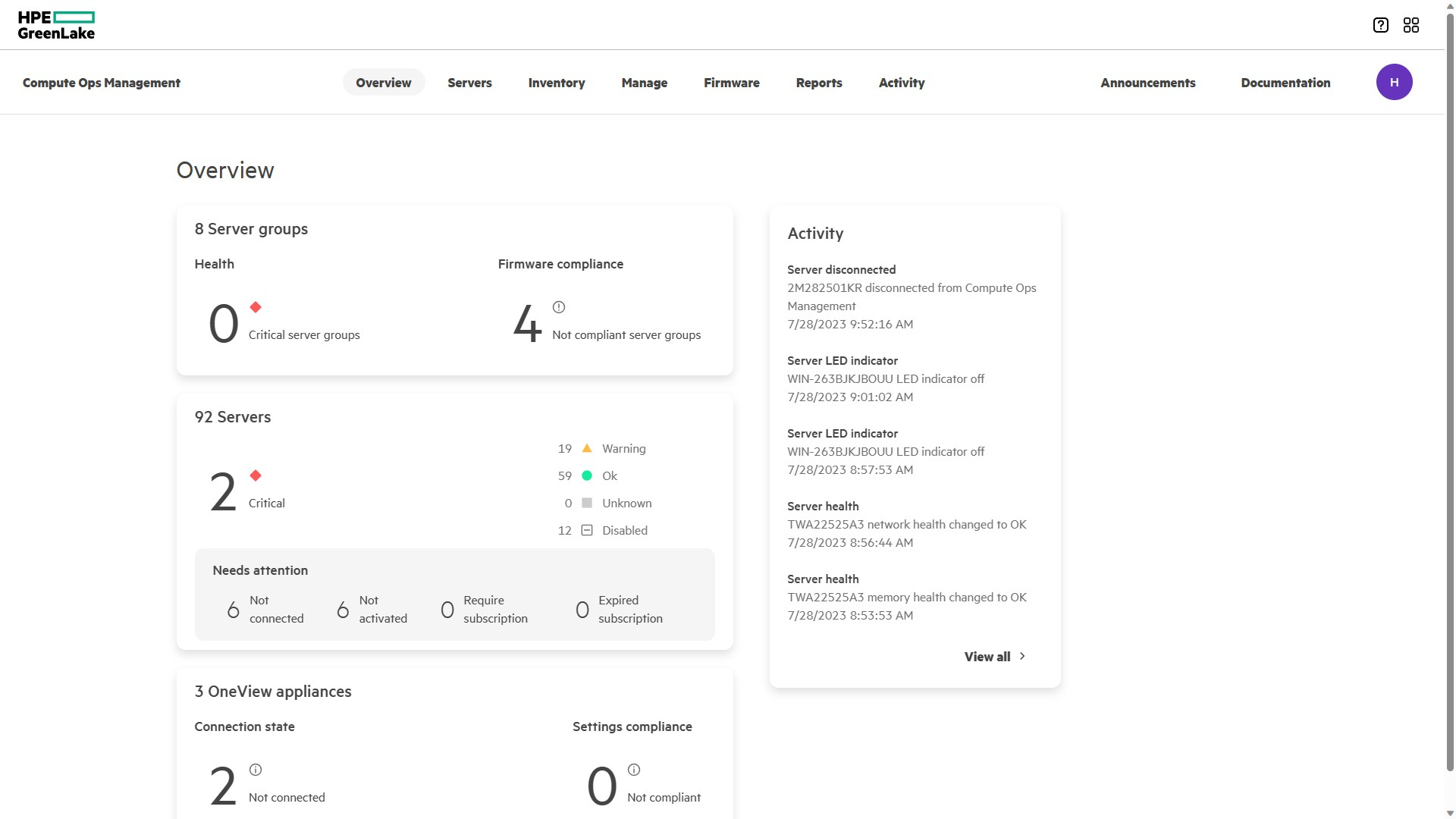Image resolution: width=1456 pixels, height=819 pixels.
Task: Open the Manage section
Action: [x=644, y=83]
